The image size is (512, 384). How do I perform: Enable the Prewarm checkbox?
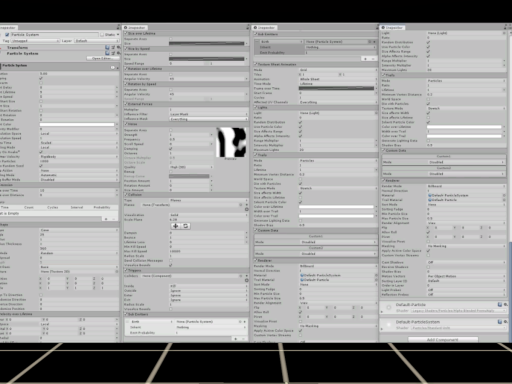pyautogui.click(x=41, y=83)
